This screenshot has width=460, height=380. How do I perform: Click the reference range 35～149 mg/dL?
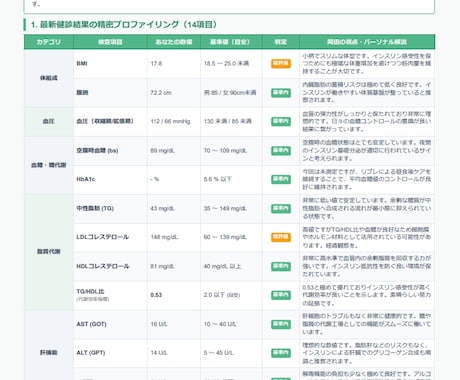pos(225,208)
